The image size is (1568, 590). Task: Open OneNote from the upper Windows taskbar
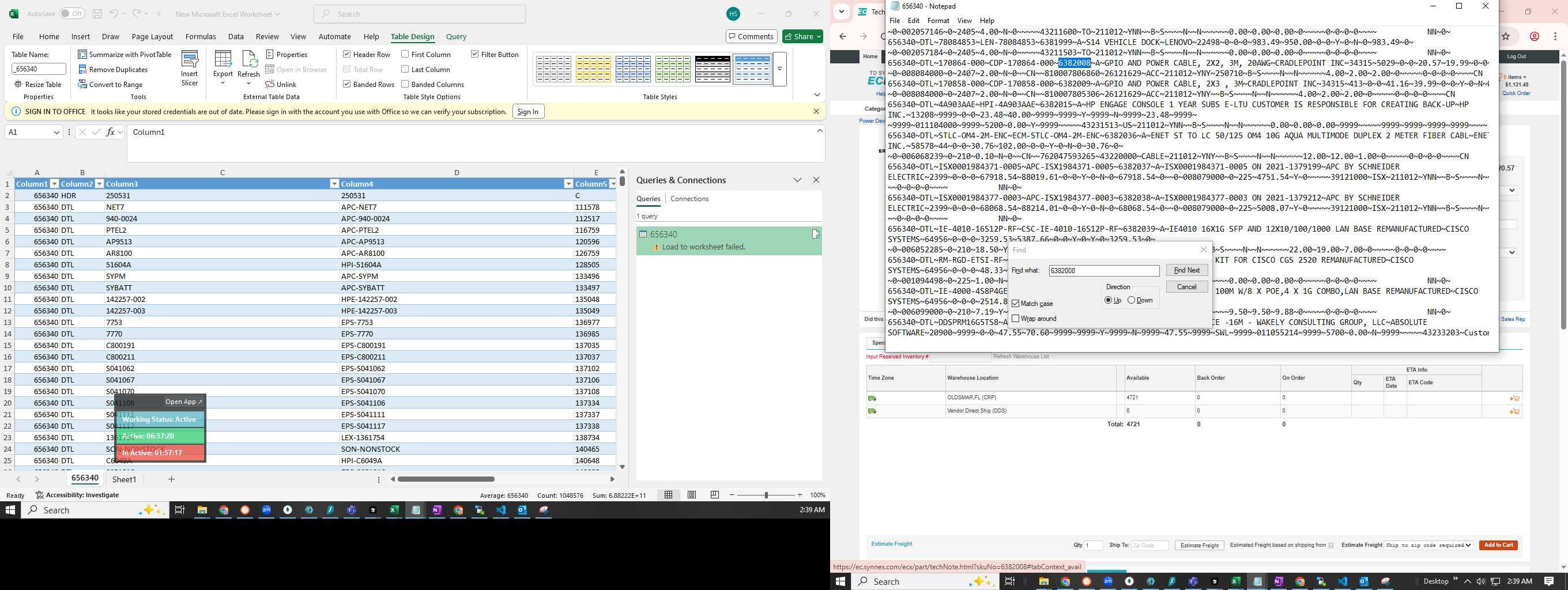tap(436, 510)
